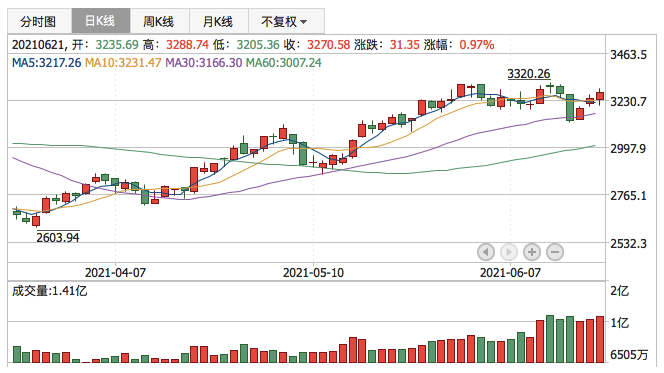Click the 3463.5 price axis value

pos(628,55)
